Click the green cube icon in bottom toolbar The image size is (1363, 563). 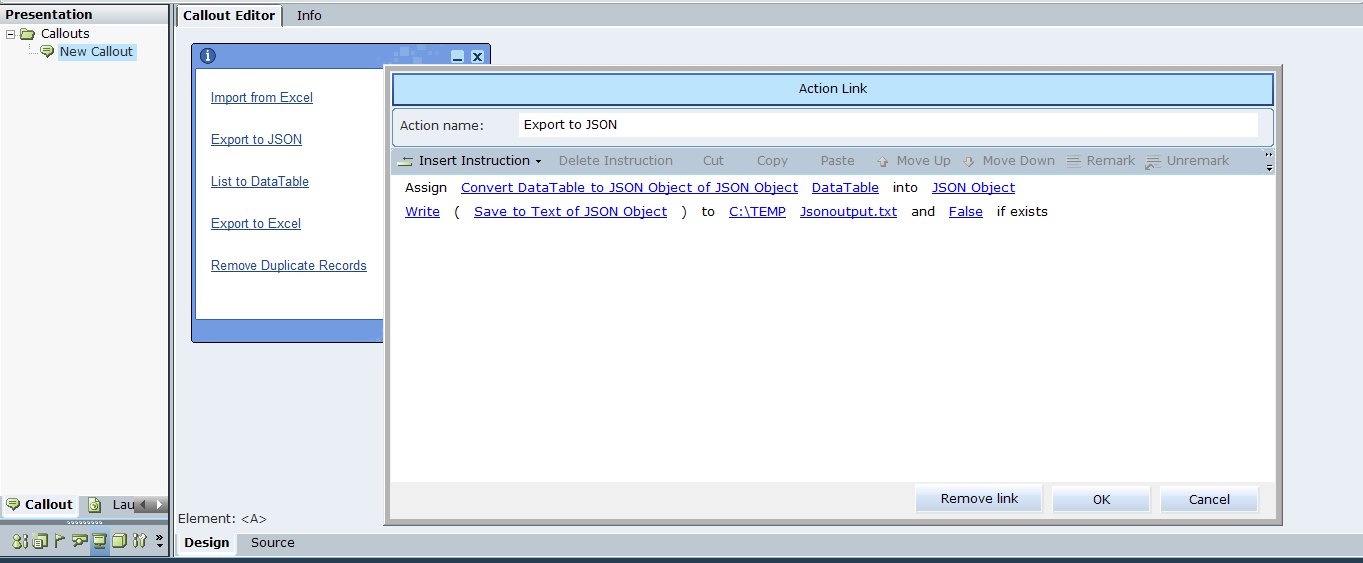pos(119,541)
